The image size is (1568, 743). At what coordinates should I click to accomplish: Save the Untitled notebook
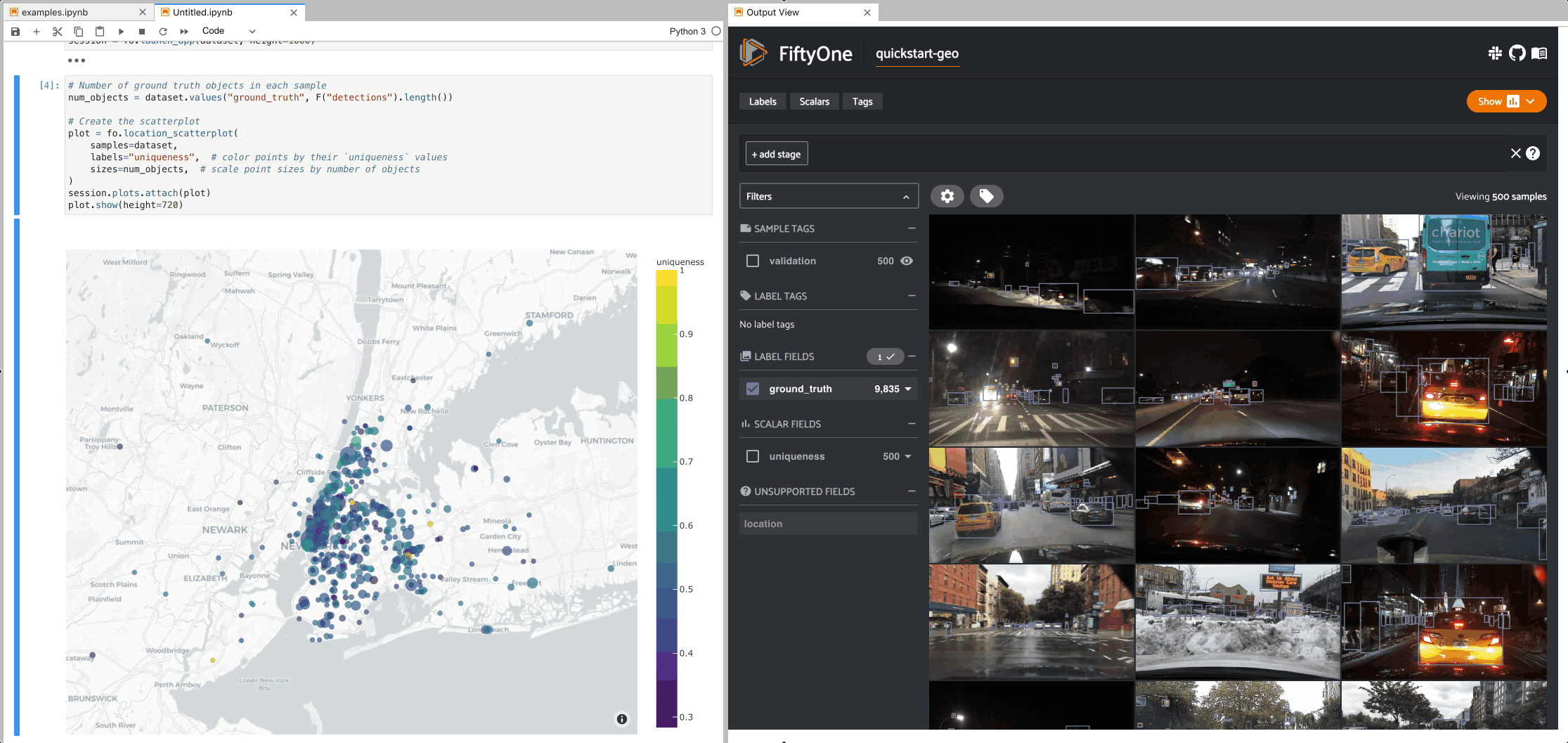14,31
